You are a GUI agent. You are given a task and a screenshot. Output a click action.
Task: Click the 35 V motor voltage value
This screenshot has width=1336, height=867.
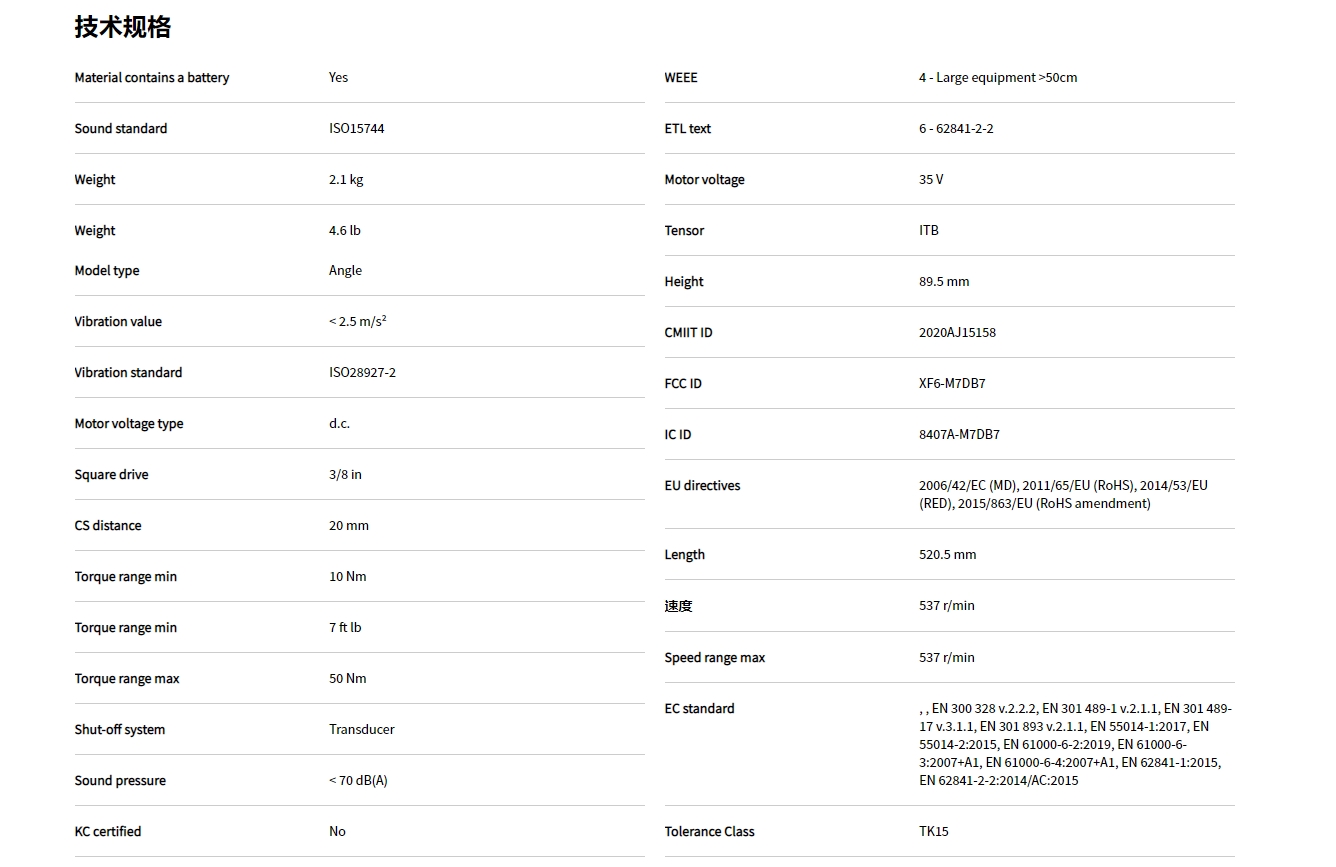[931, 180]
